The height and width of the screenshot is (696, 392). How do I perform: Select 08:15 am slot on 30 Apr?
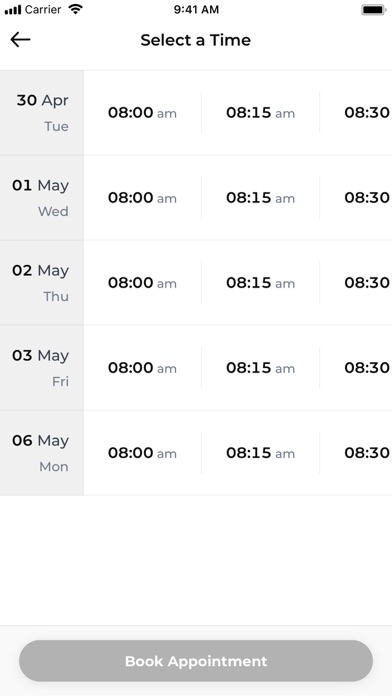261,113
